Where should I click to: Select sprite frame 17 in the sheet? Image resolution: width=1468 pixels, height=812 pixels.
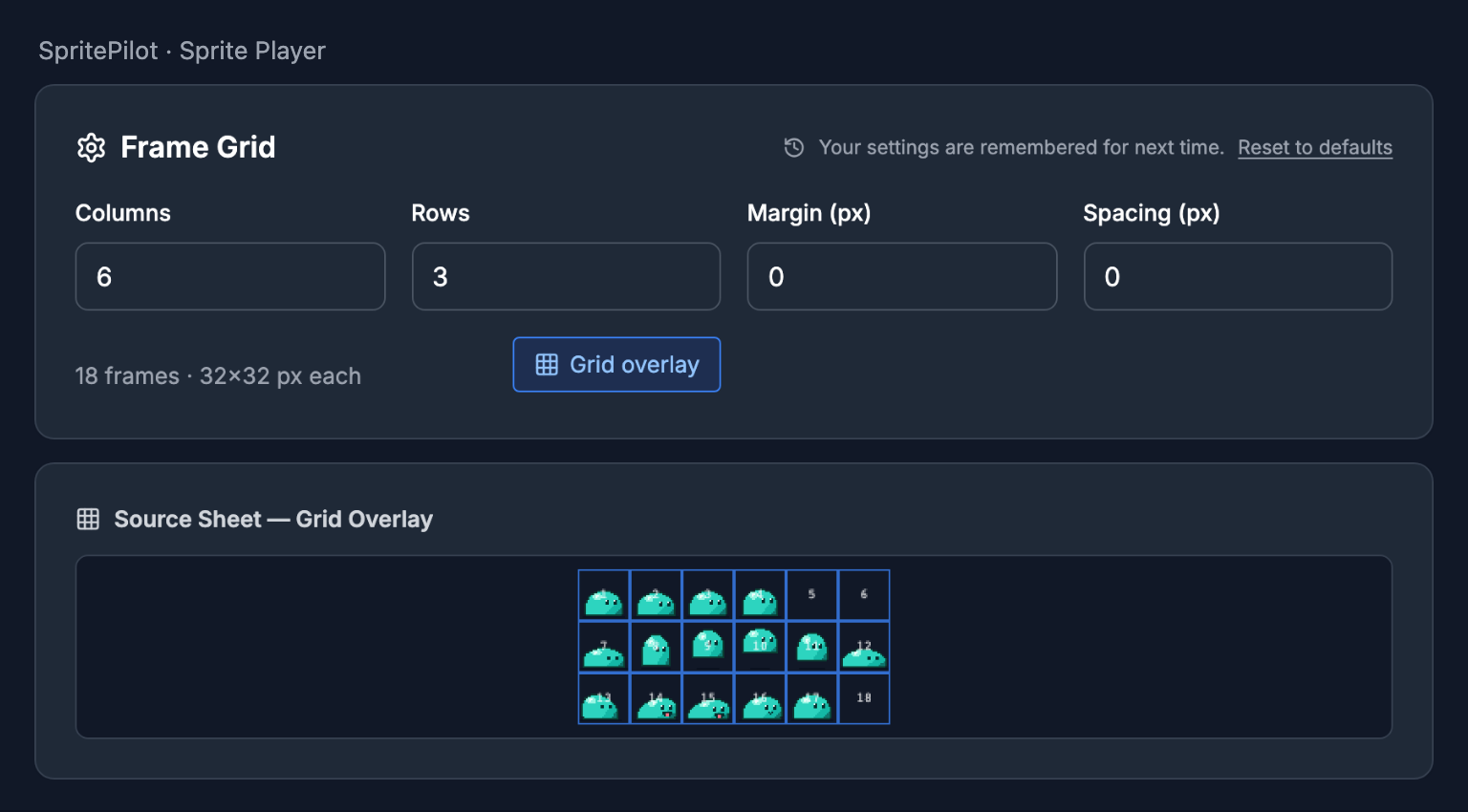pos(811,698)
